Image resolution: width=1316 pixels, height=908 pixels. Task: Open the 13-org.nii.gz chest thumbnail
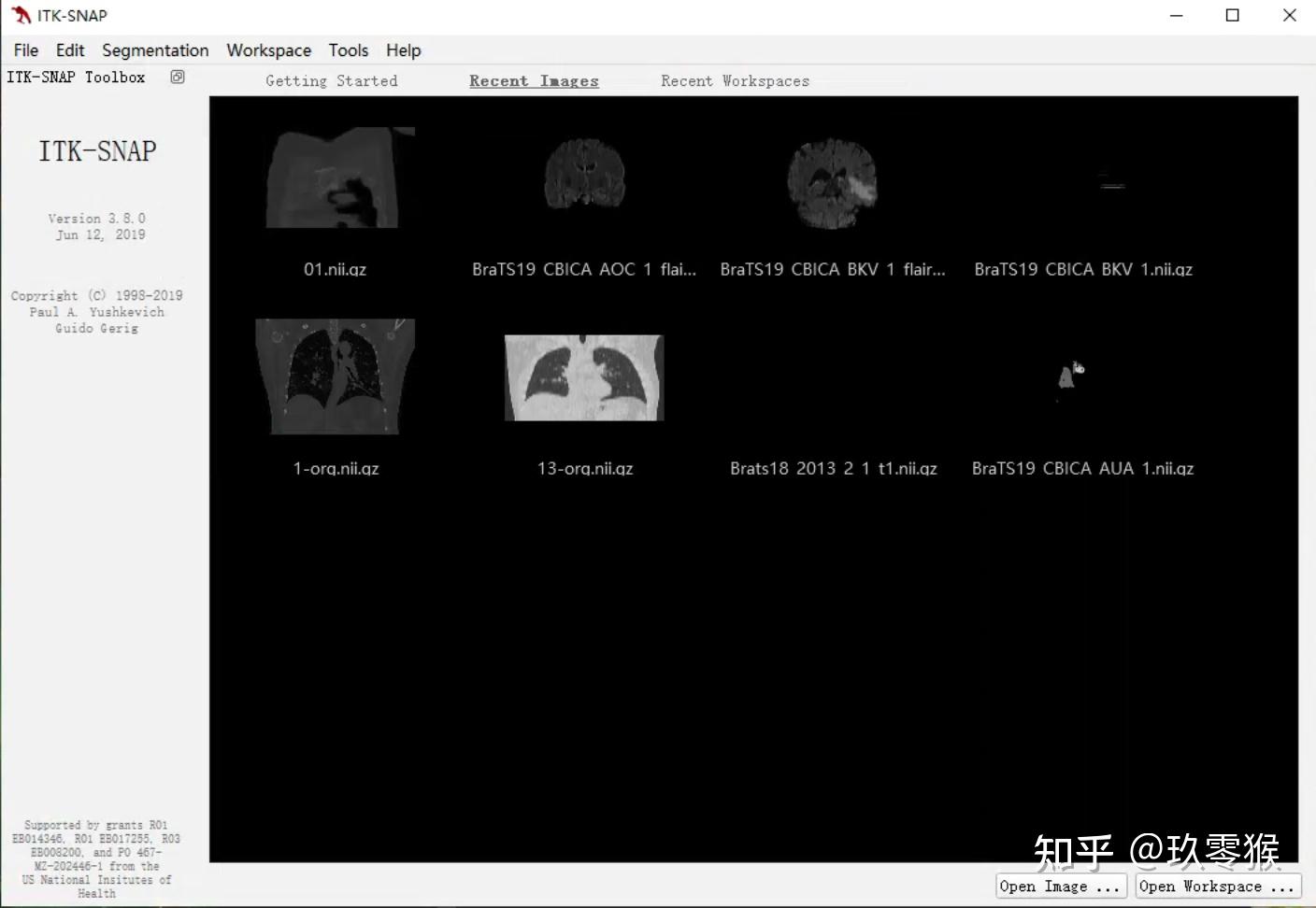click(x=584, y=377)
